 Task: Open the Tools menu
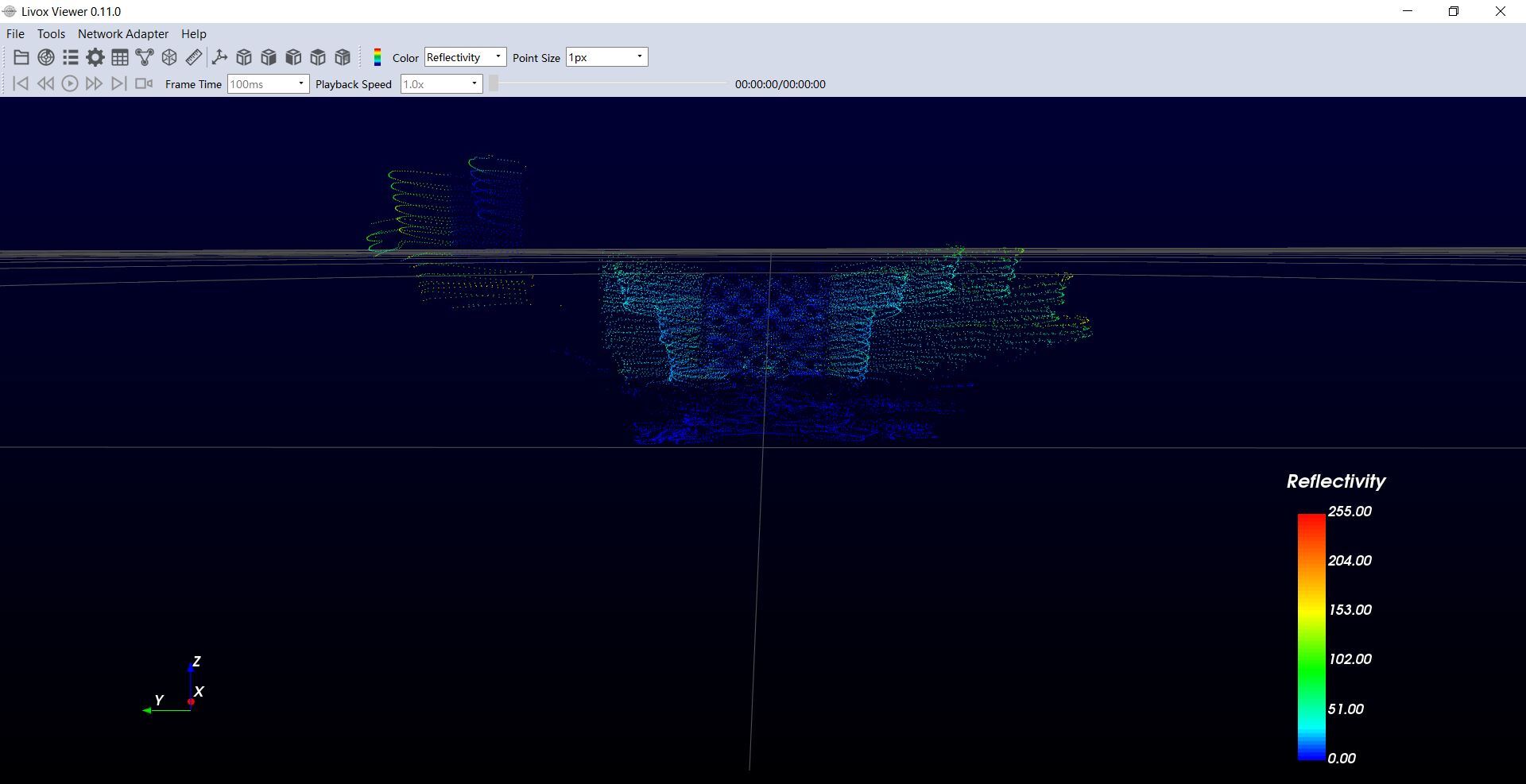51,34
